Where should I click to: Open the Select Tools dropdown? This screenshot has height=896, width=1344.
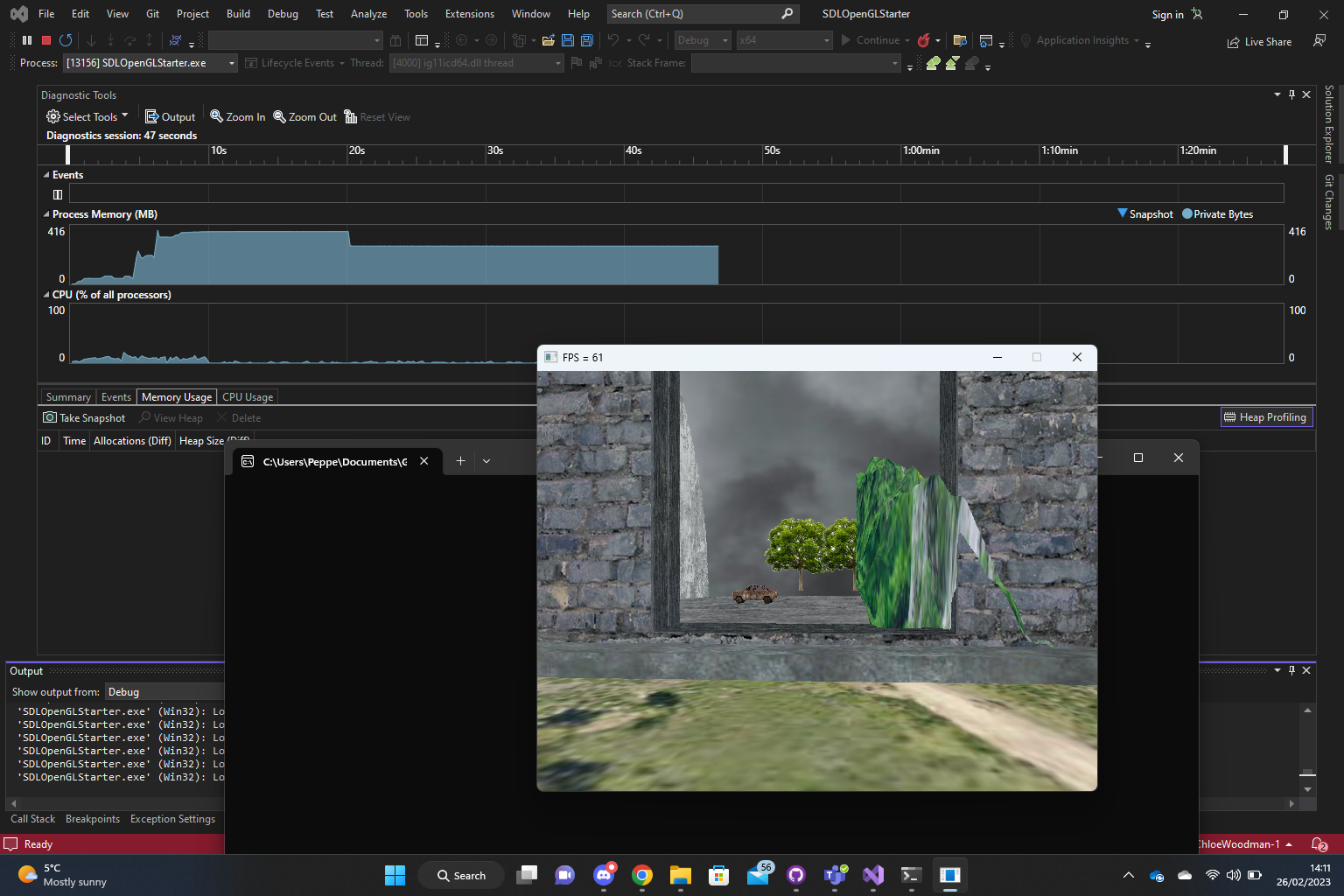coord(87,116)
